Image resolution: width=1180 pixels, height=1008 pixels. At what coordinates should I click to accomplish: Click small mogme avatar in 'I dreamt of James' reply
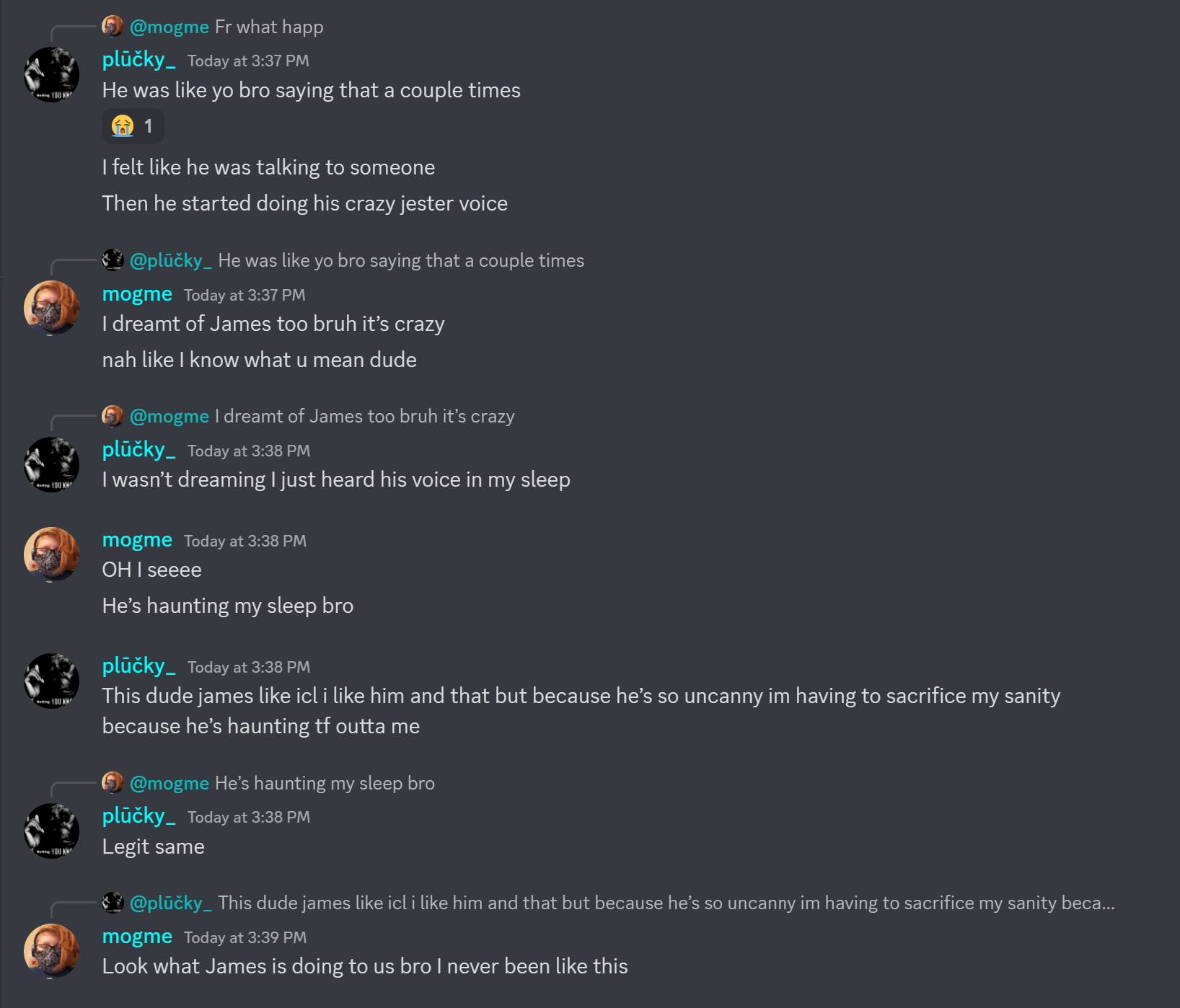coord(113,415)
